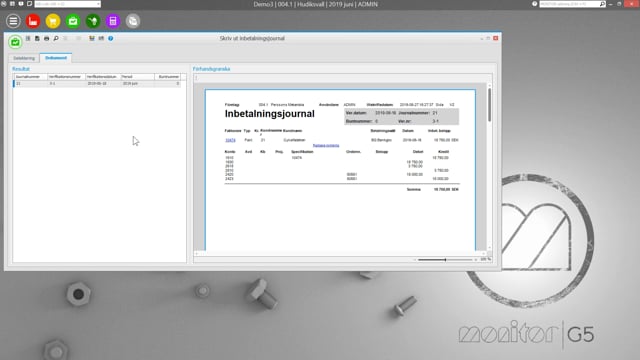Image resolution: width=640 pixels, height=360 pixels.
Task: Open invoice link 10474 in preview
Action: tap(230, 140)
